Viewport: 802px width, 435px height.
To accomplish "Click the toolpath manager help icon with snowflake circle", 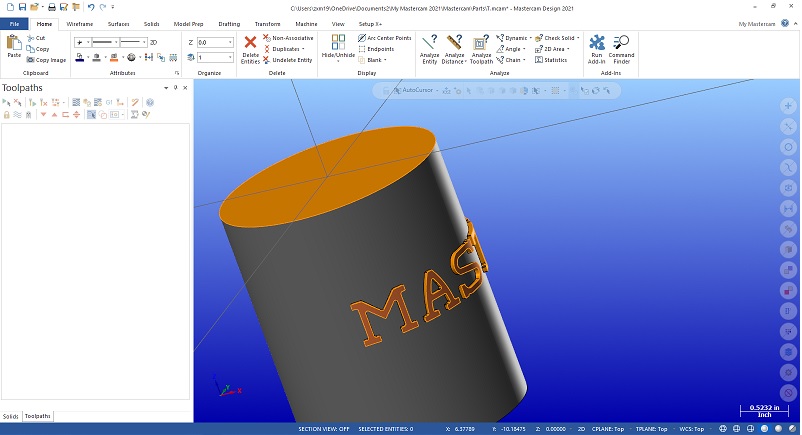I will pyautogui.click(x=150, y=102).
